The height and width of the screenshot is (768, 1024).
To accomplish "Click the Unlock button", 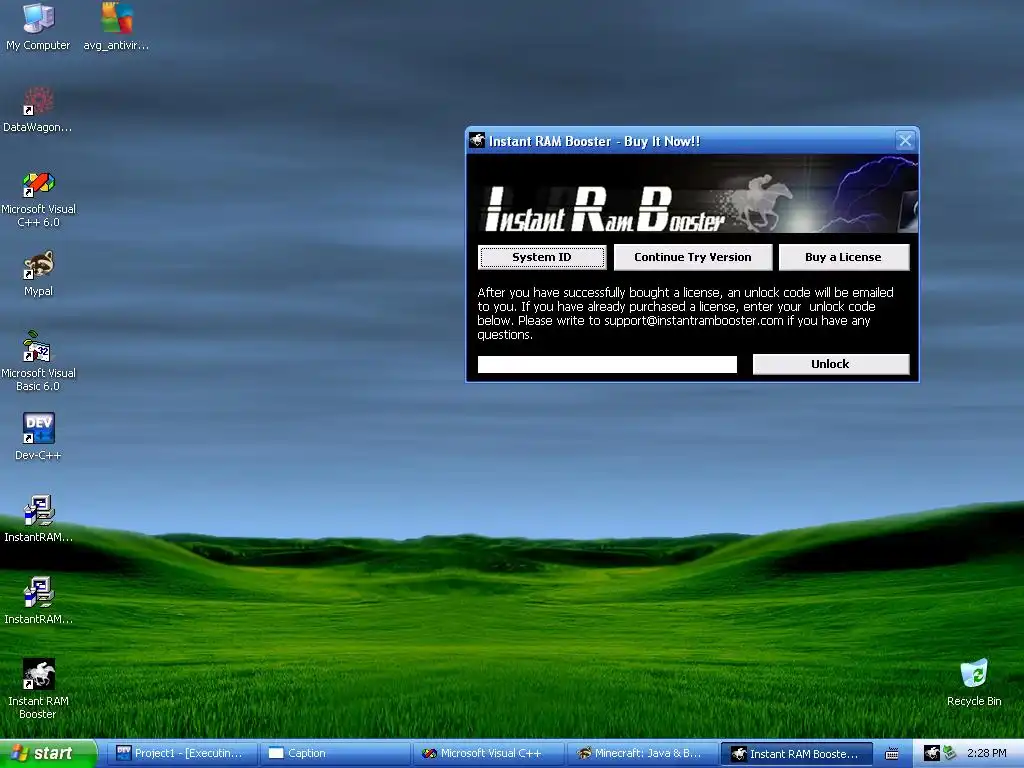I will pos(831,364).
